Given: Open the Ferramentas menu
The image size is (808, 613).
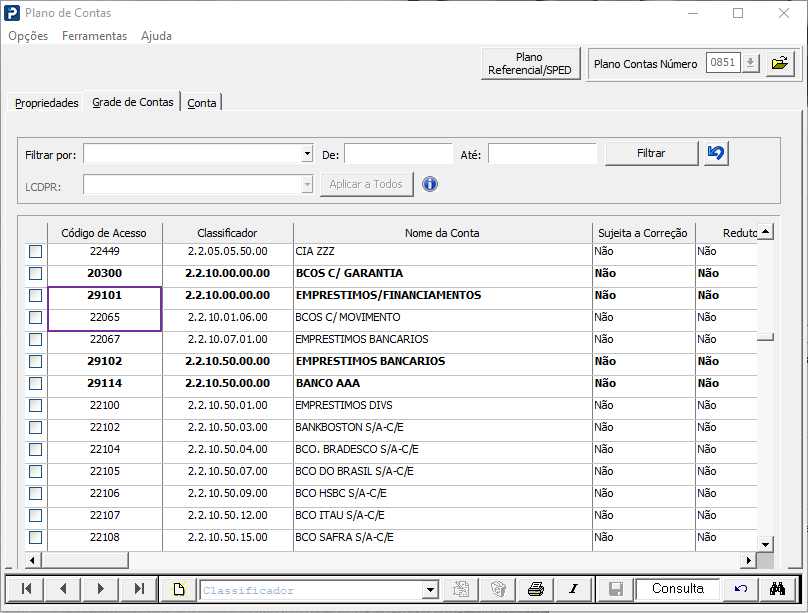Looking at the screenshot, I should 94,36.
